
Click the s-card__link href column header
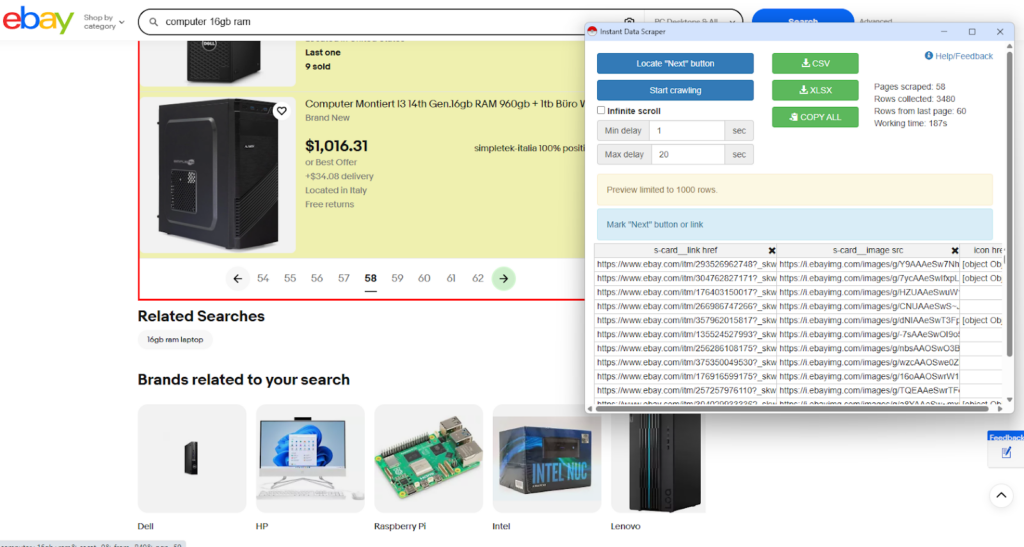pyautogui.click(x=685, y=250)
